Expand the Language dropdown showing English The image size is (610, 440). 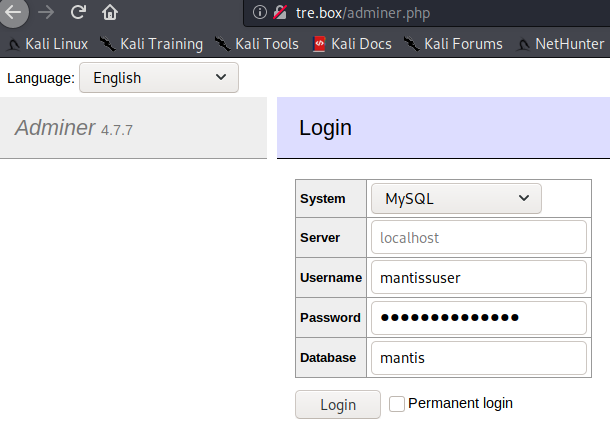click(x=158, y=78)
